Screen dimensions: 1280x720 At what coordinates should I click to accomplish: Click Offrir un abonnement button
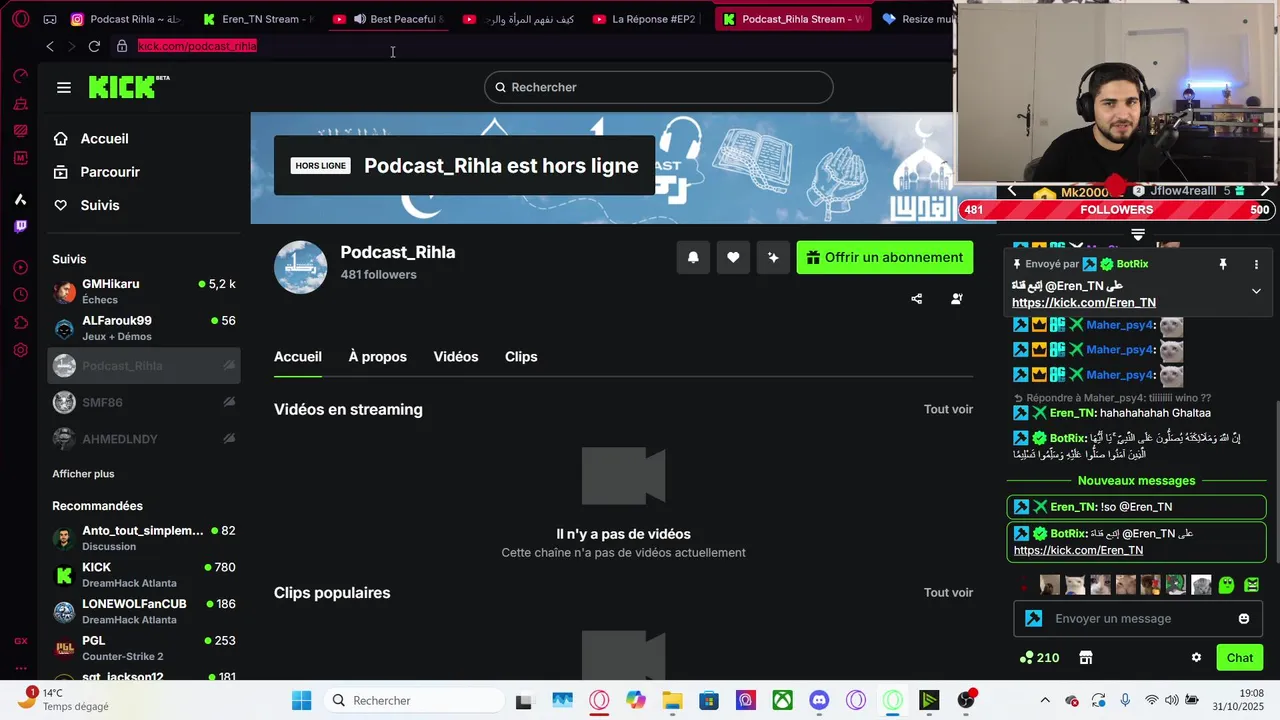885,257
